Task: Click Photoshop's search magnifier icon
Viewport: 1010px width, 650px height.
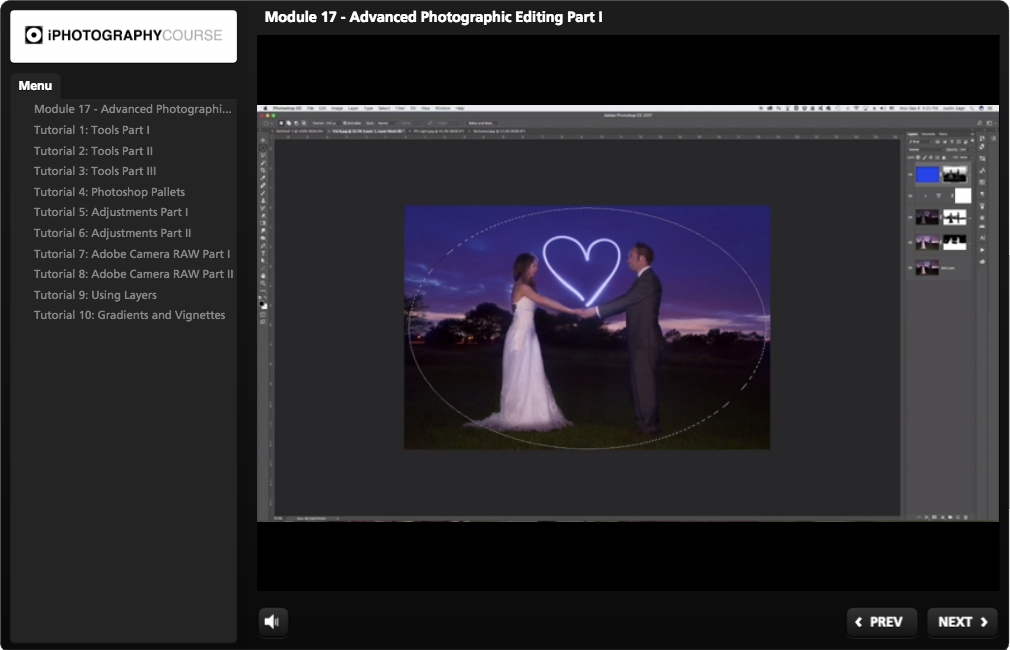Action: 980,123
